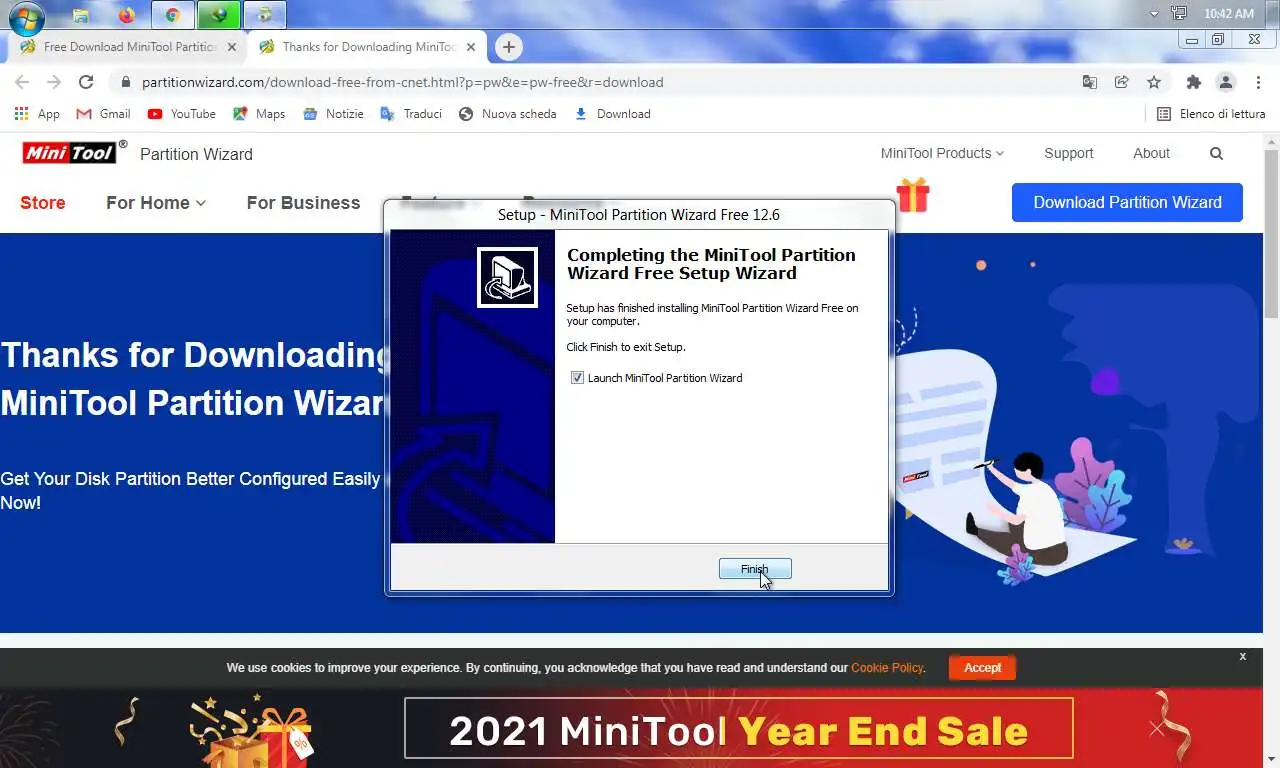Screen dimensions: 1280x768
Task: Open the YouTube bookmark
Action: 181,114
